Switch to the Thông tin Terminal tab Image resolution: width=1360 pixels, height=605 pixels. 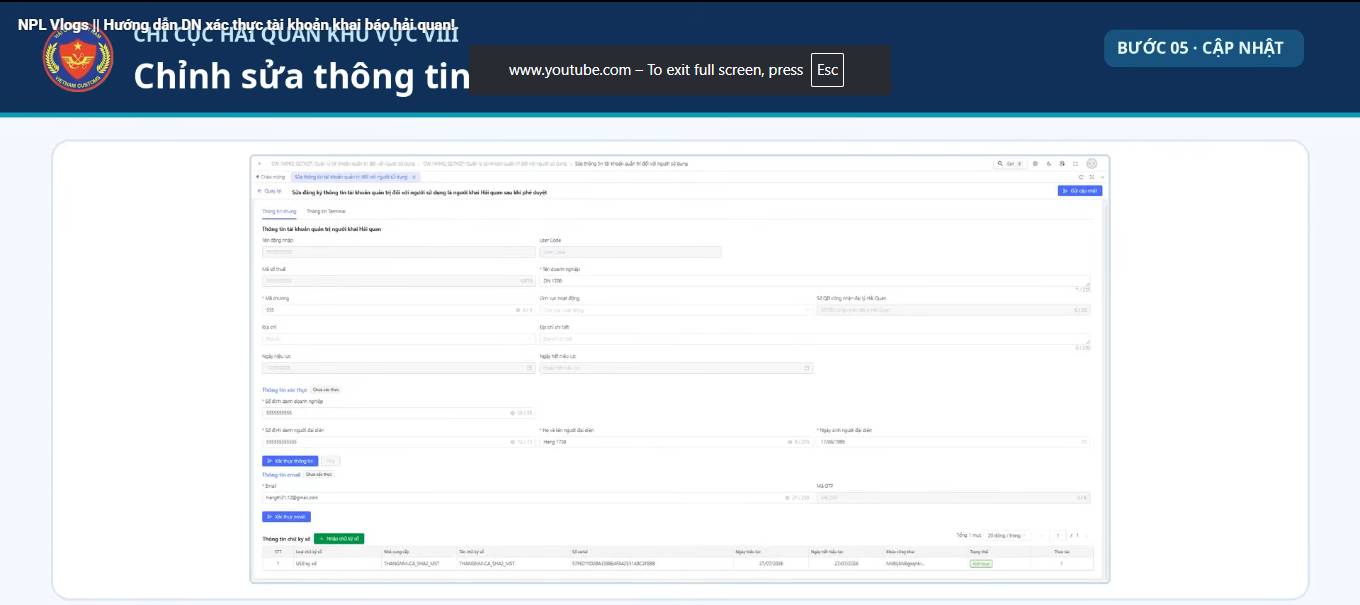click(325, 212)
